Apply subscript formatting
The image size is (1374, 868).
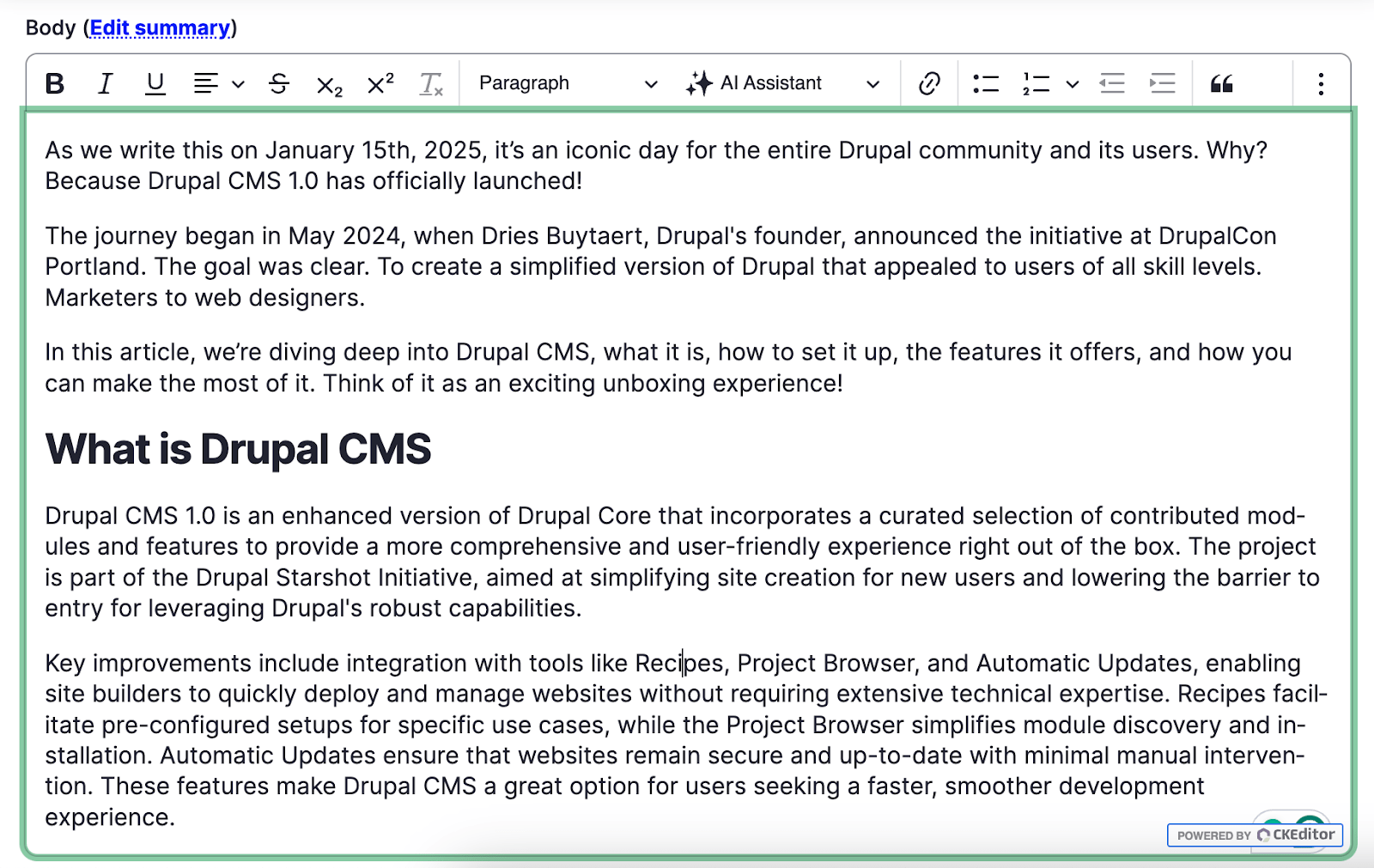click(x=330, y=85)
